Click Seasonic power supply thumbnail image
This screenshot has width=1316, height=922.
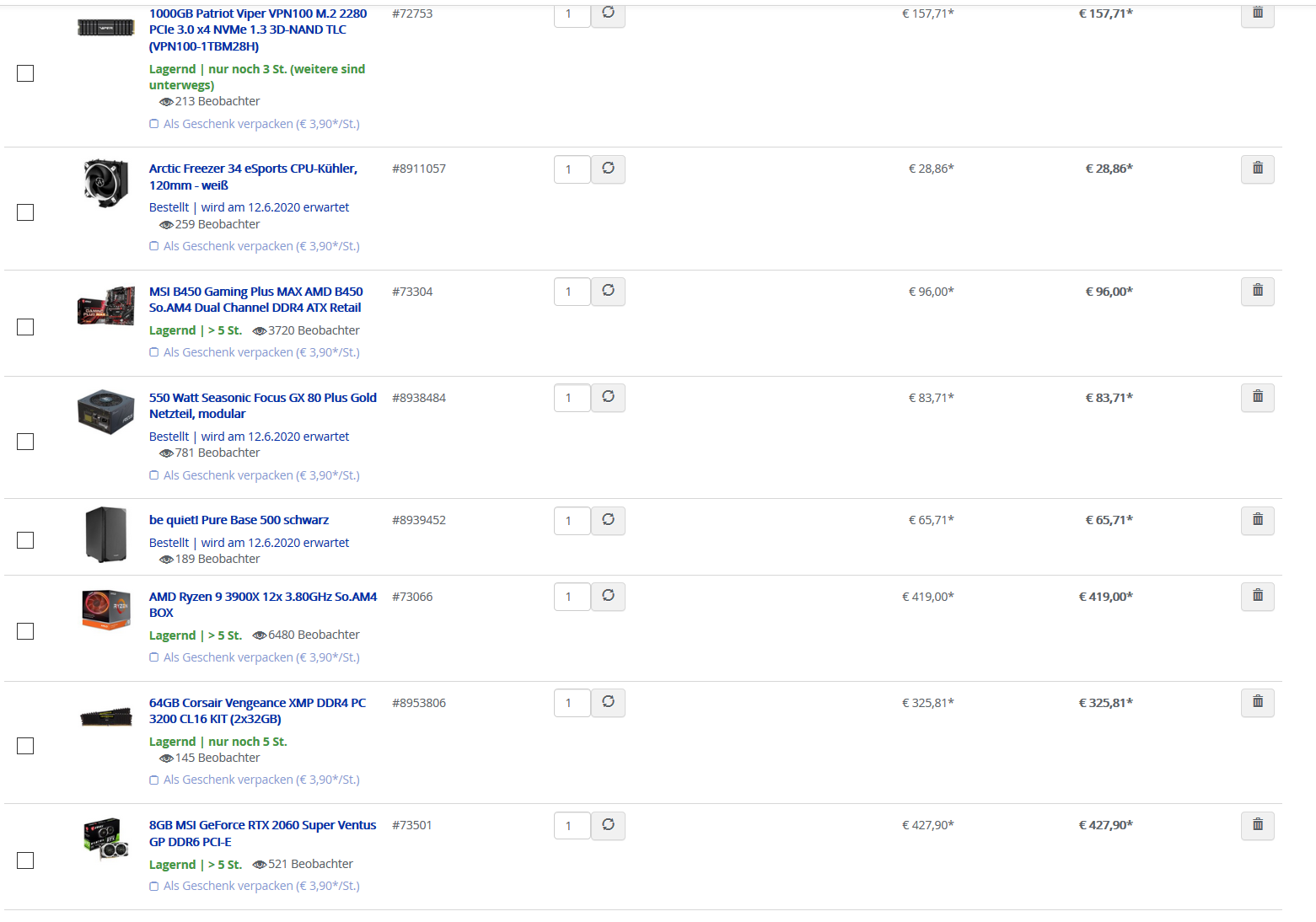tap(106, 412)
